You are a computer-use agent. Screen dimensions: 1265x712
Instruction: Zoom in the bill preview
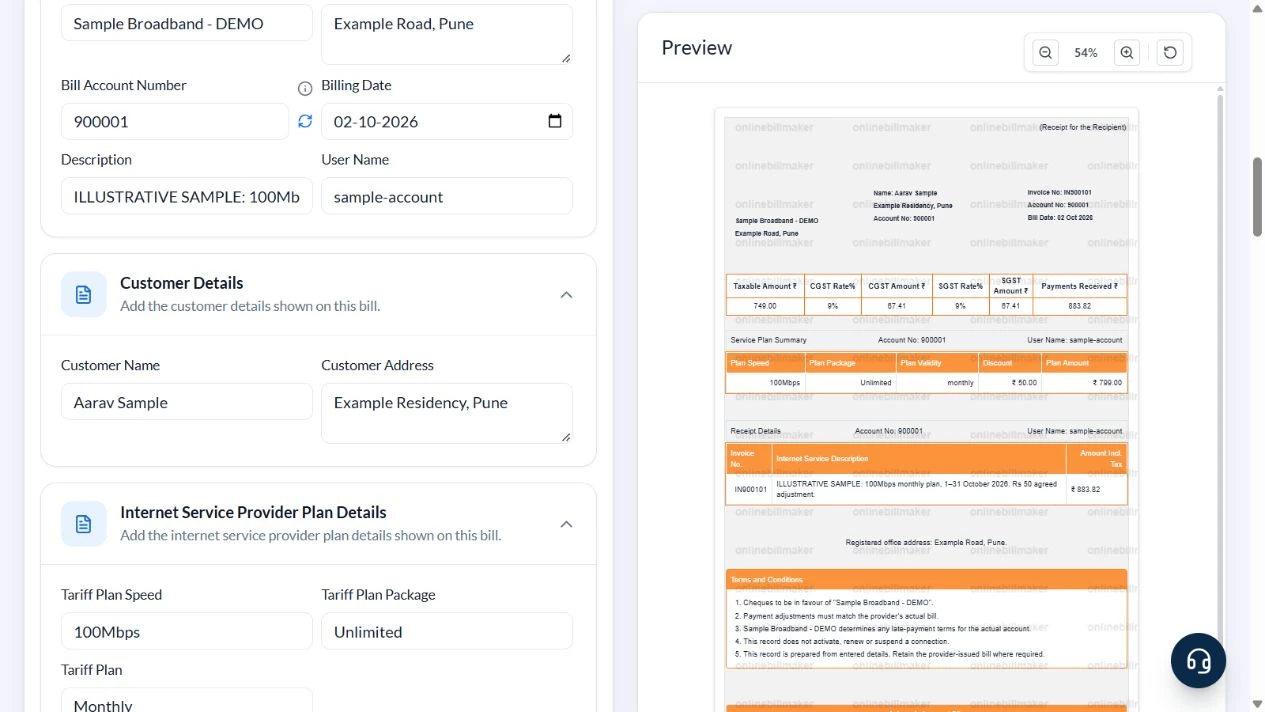click(1127, 53)
